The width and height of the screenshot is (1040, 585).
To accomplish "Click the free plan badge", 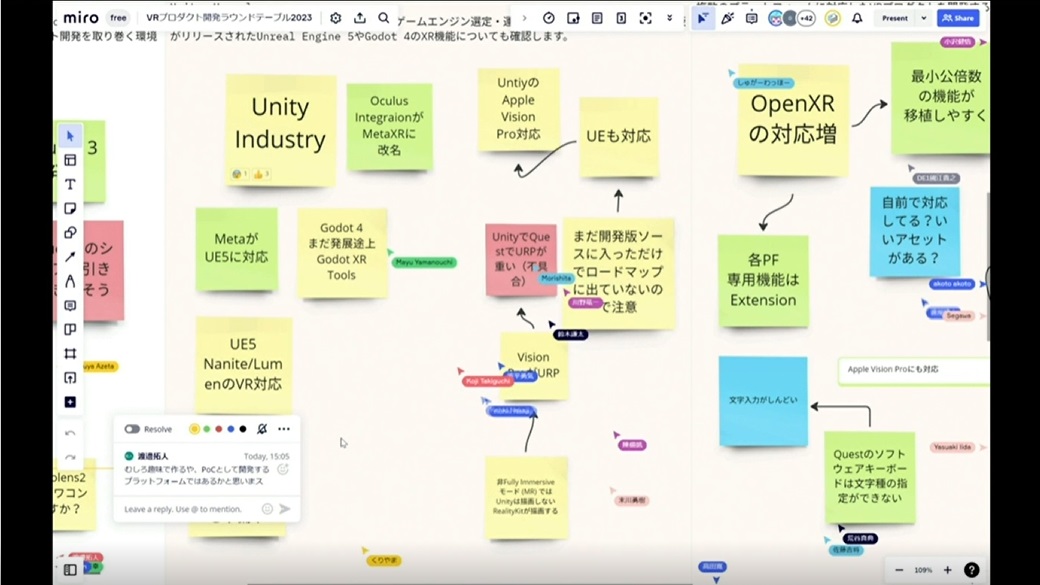I will pyautogui.click(x=118, y=18).
